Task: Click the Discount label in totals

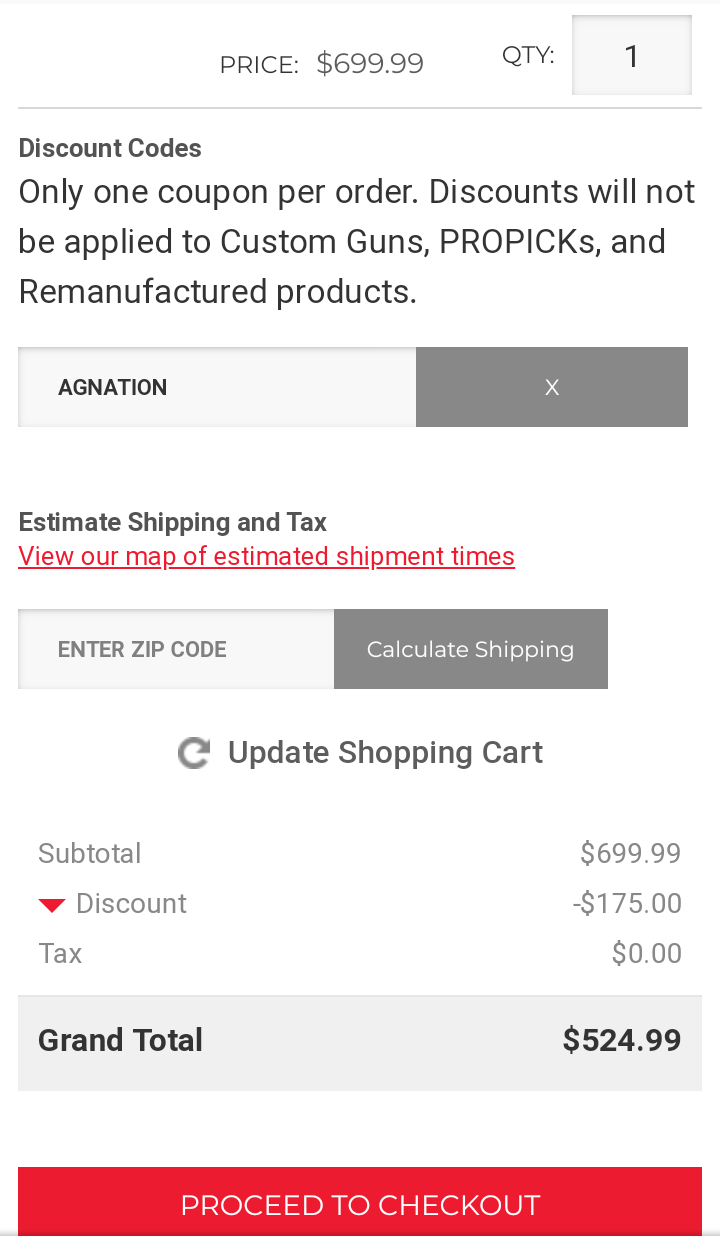Action: (131, 904)
